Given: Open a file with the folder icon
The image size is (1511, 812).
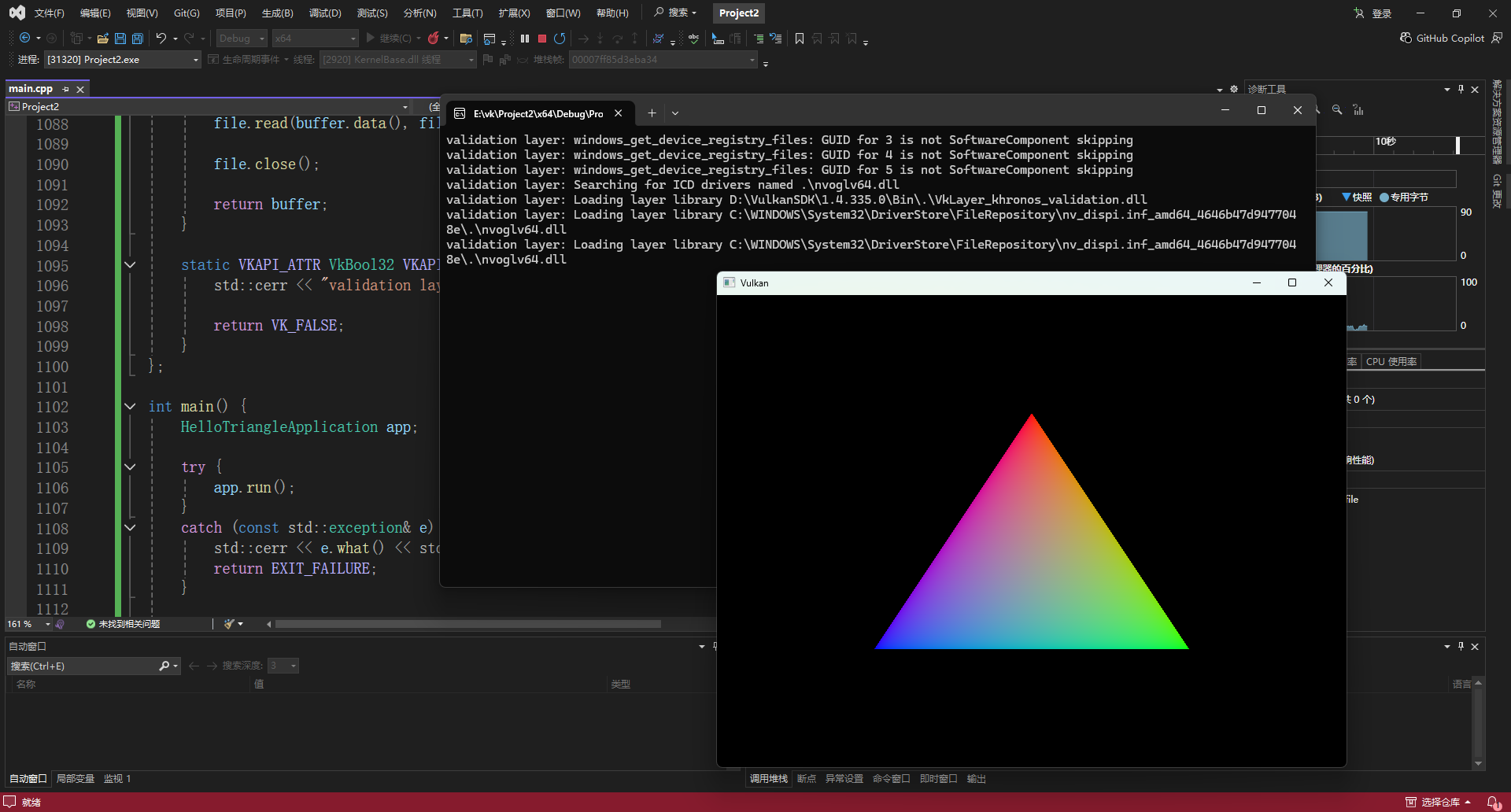Looking at the screenshot, I should tap(102, 39).
